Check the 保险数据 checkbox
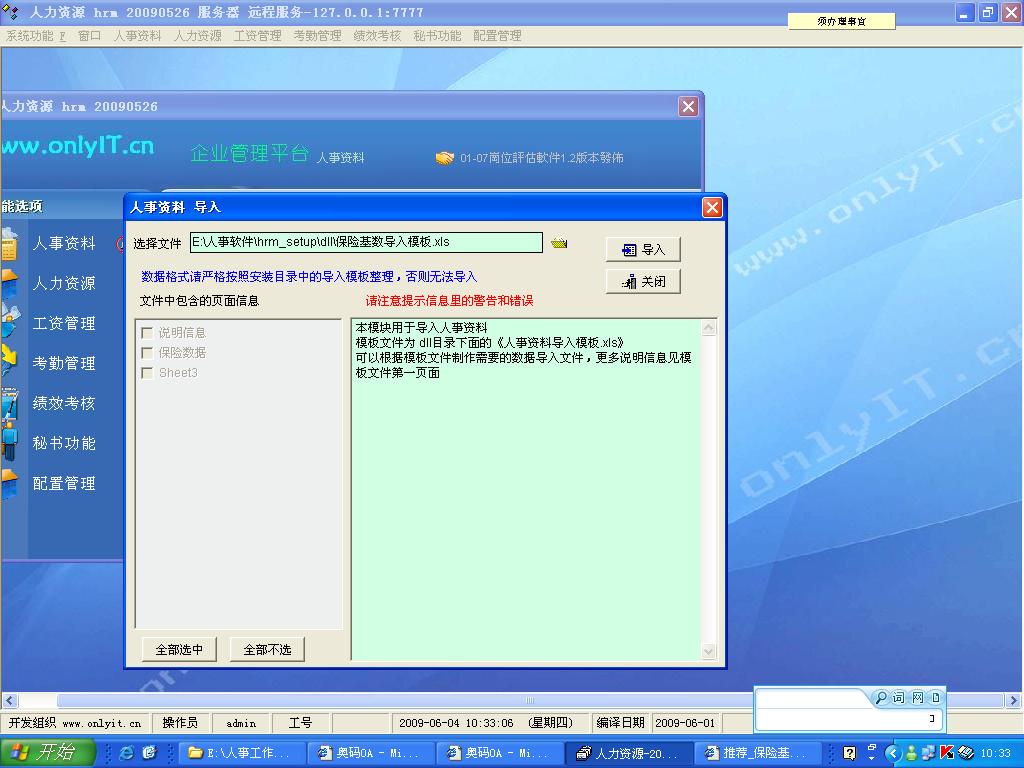This screenshot has width=1024, height=768. 147,352
